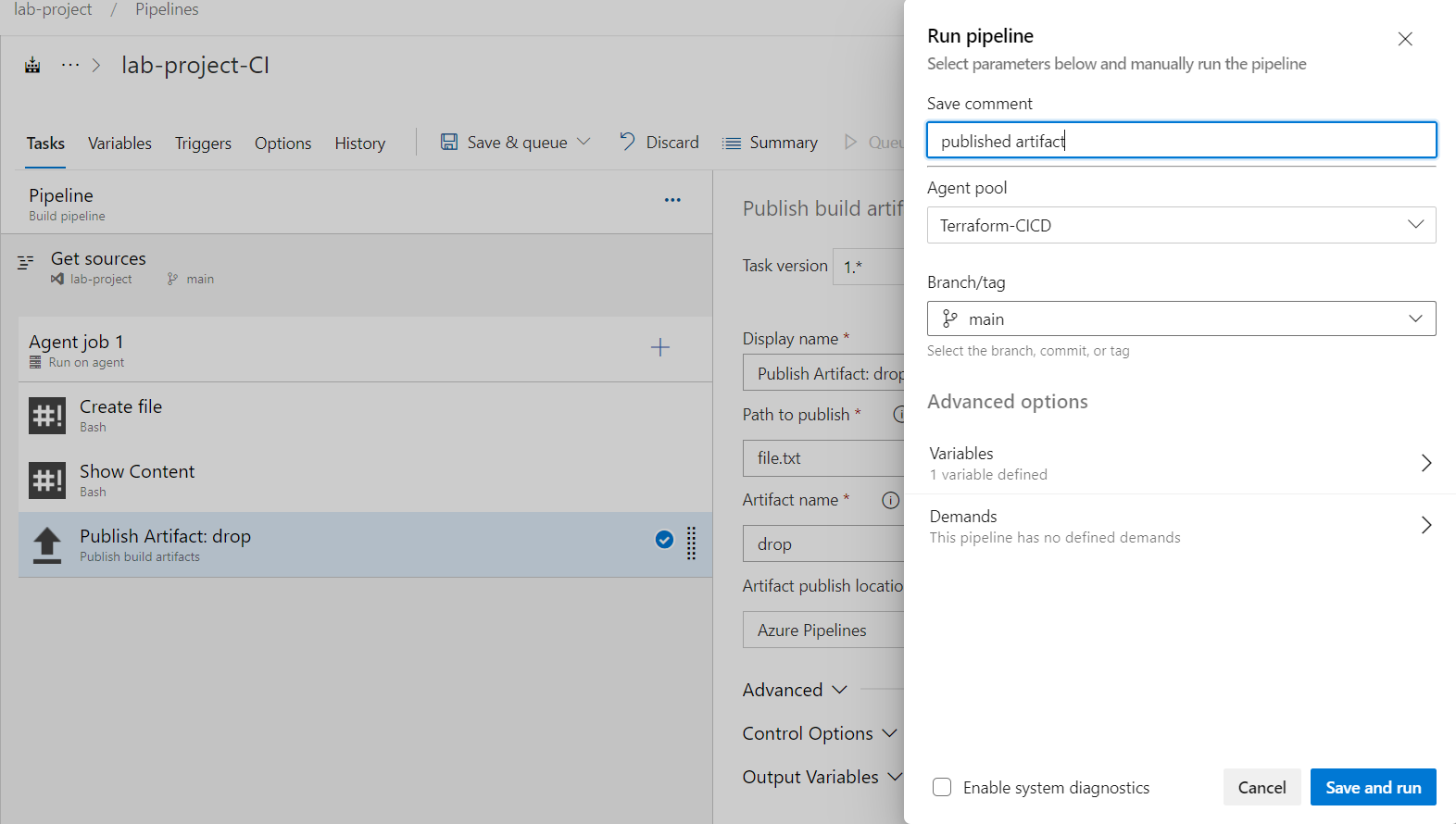
Task: Click the Save and run button
Action: 1374,787
